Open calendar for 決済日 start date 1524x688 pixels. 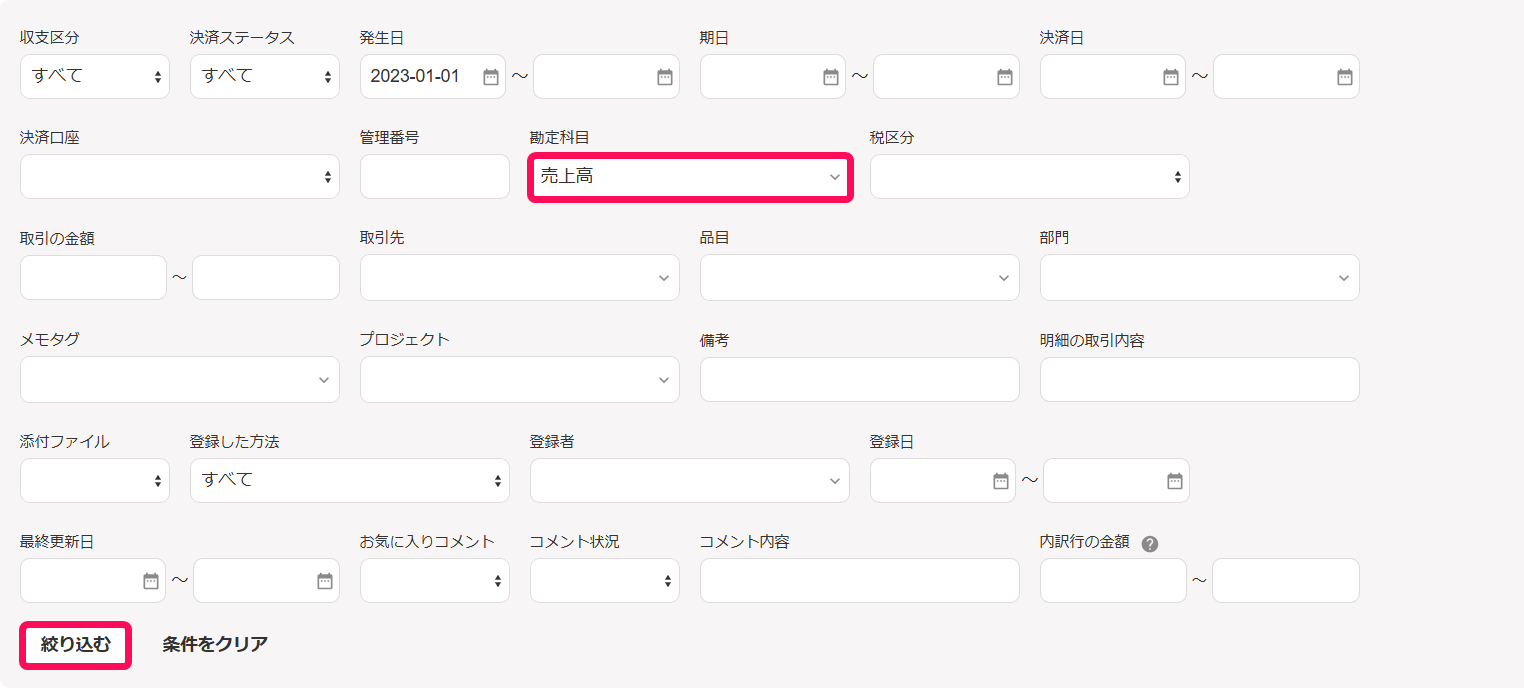click(x=1171, y=77)
